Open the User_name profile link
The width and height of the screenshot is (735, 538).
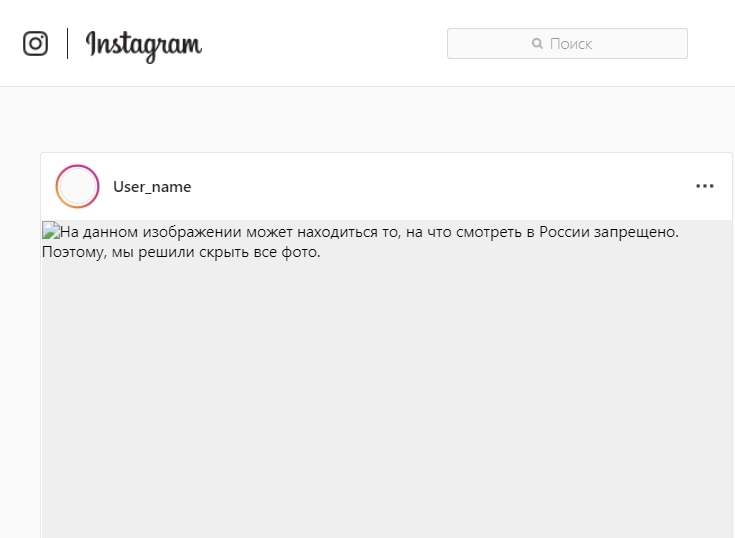coord(152,187)
